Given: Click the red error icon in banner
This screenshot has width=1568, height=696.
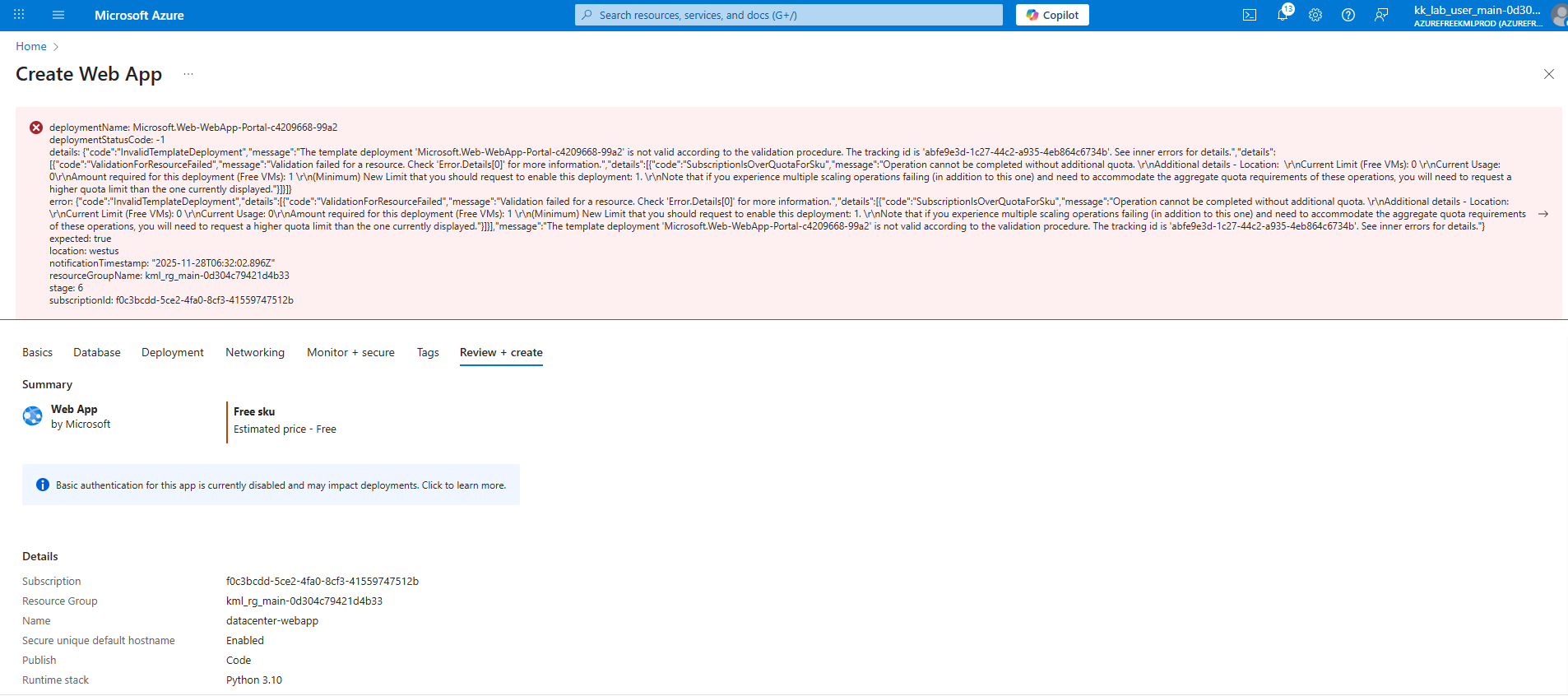Looking at the screenshot, I should click(36, 128).
